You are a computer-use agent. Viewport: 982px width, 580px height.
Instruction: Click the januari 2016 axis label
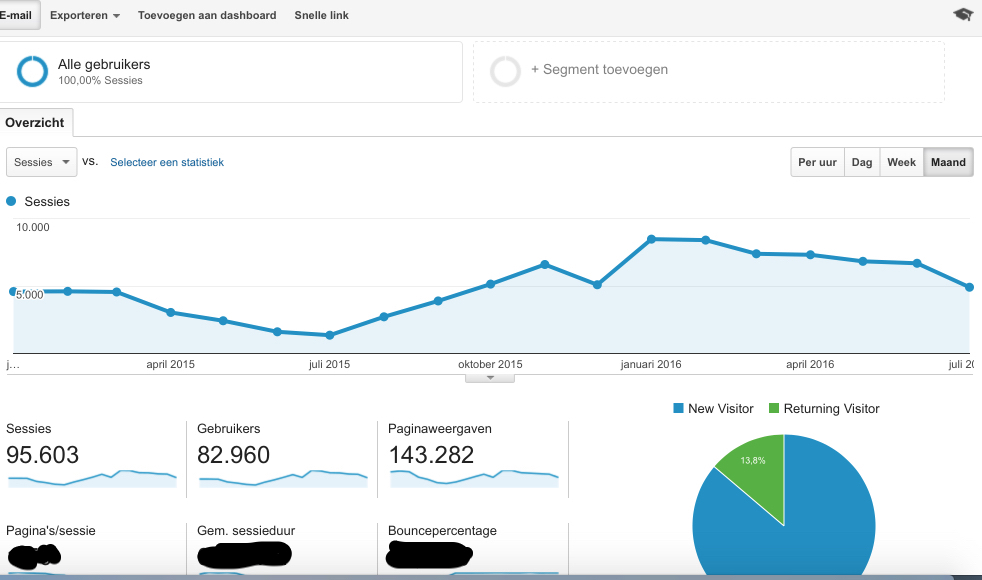651,364
